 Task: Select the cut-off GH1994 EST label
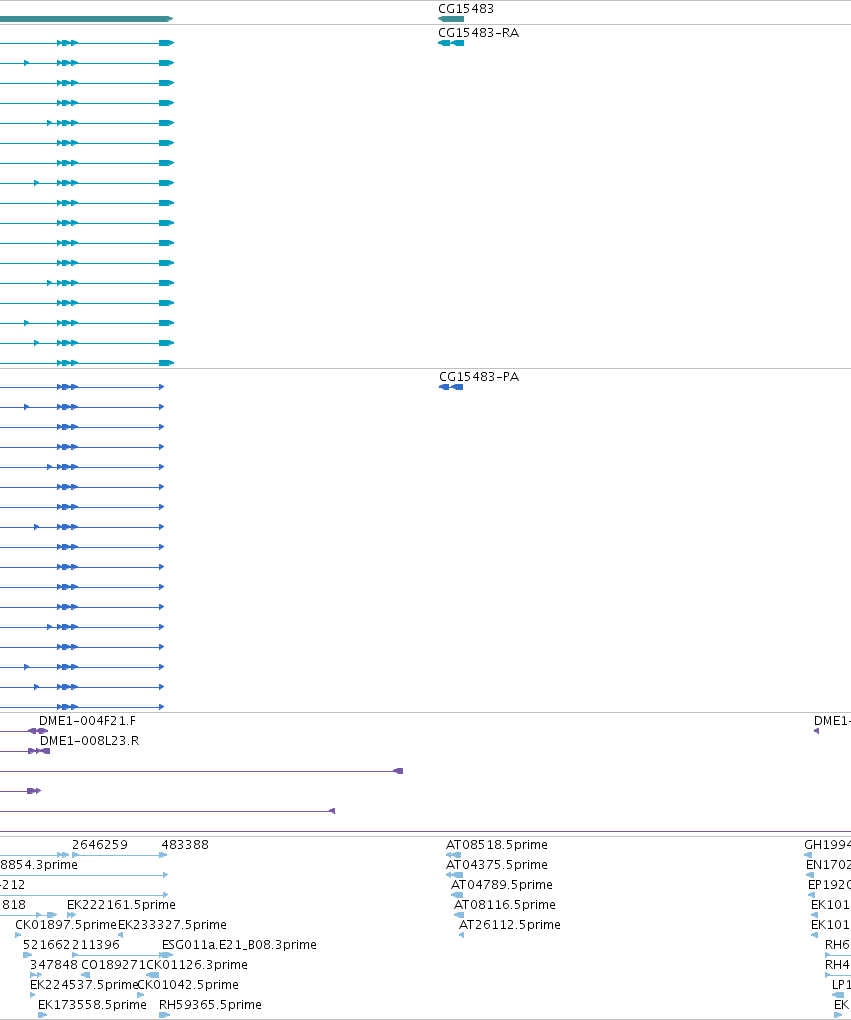click(828, 845)
